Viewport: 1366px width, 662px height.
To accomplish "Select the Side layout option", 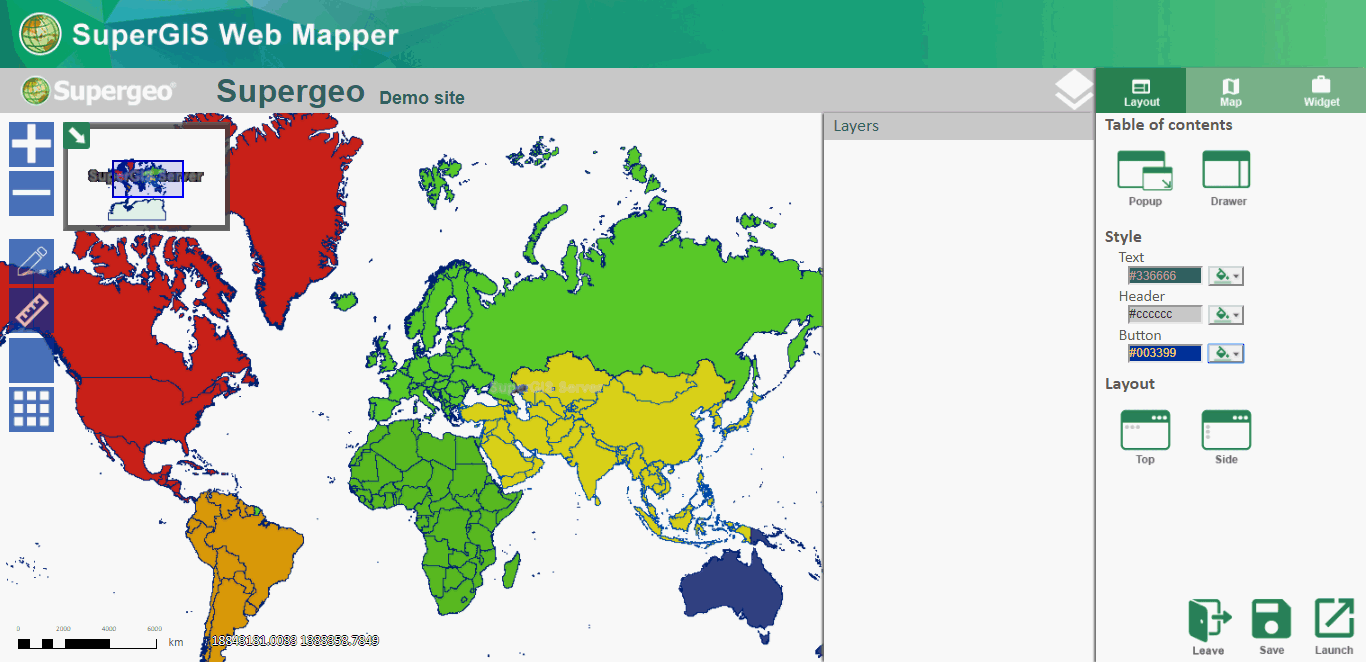I will tap(1226, 437).
